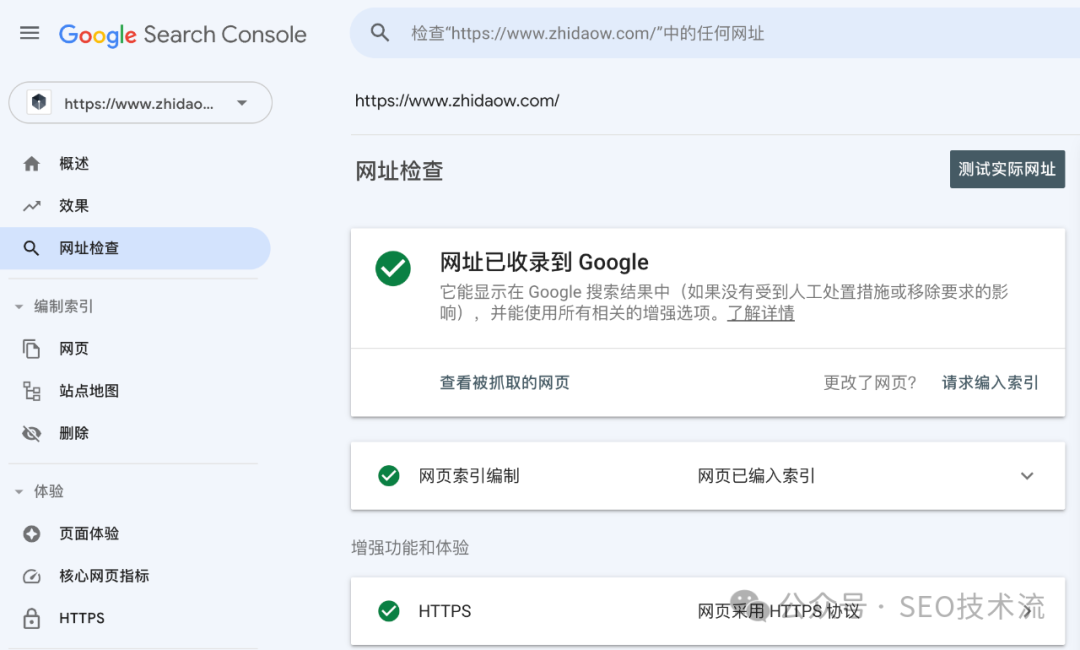
Task: Click the lock icon beside HTTPS in sidebar
Action: pyautogui.click(x=32, y=618)
